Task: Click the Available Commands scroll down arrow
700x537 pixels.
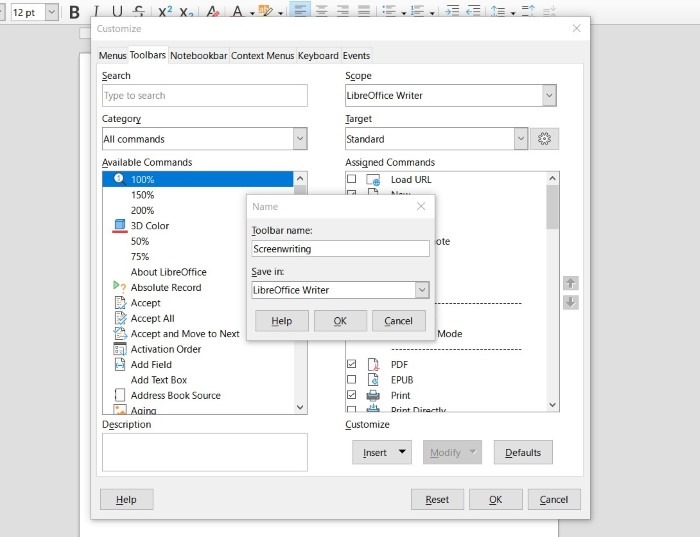Action: (x=300, y=407)
